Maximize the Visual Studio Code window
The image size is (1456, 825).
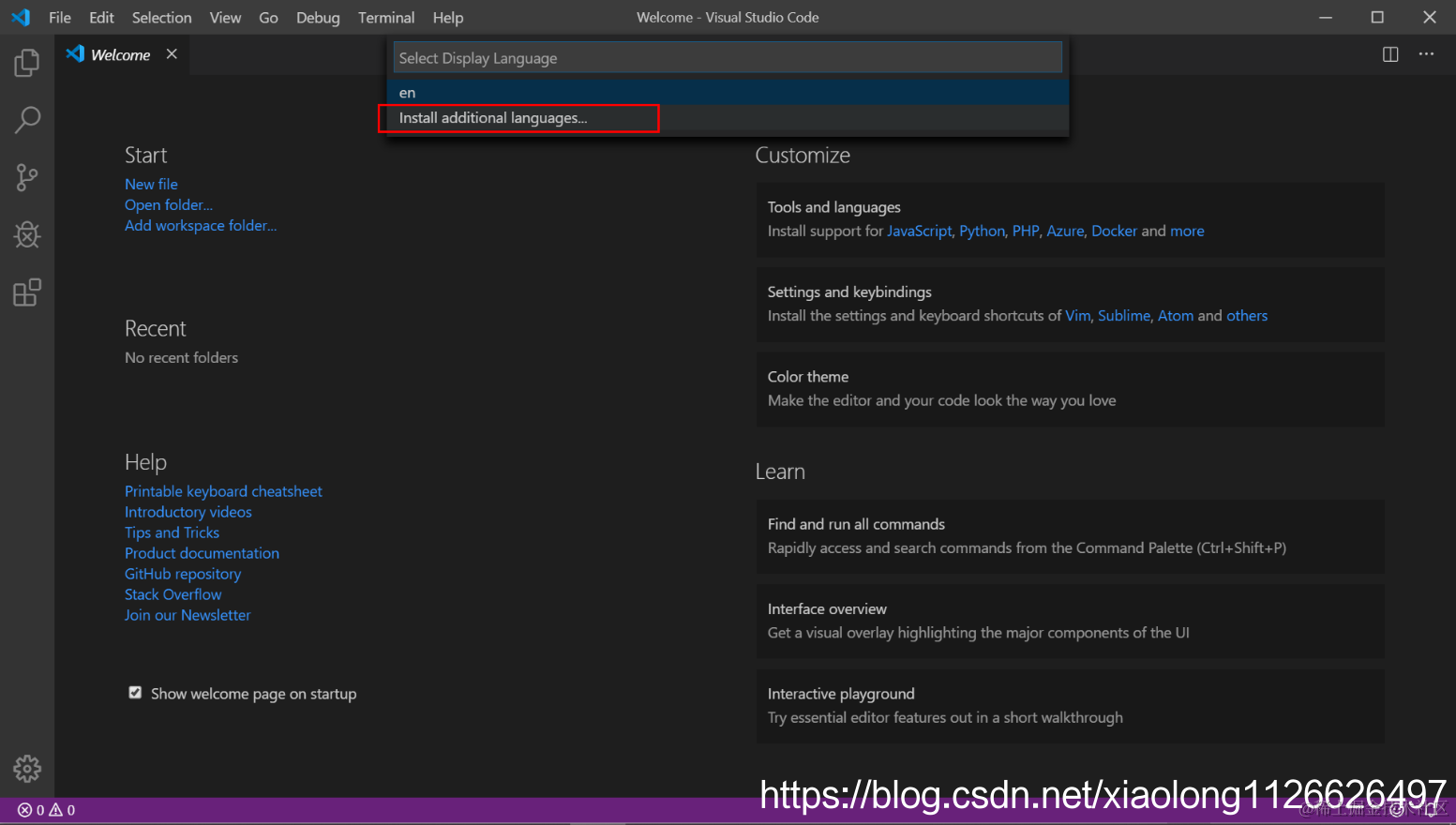coord(1377,17)
